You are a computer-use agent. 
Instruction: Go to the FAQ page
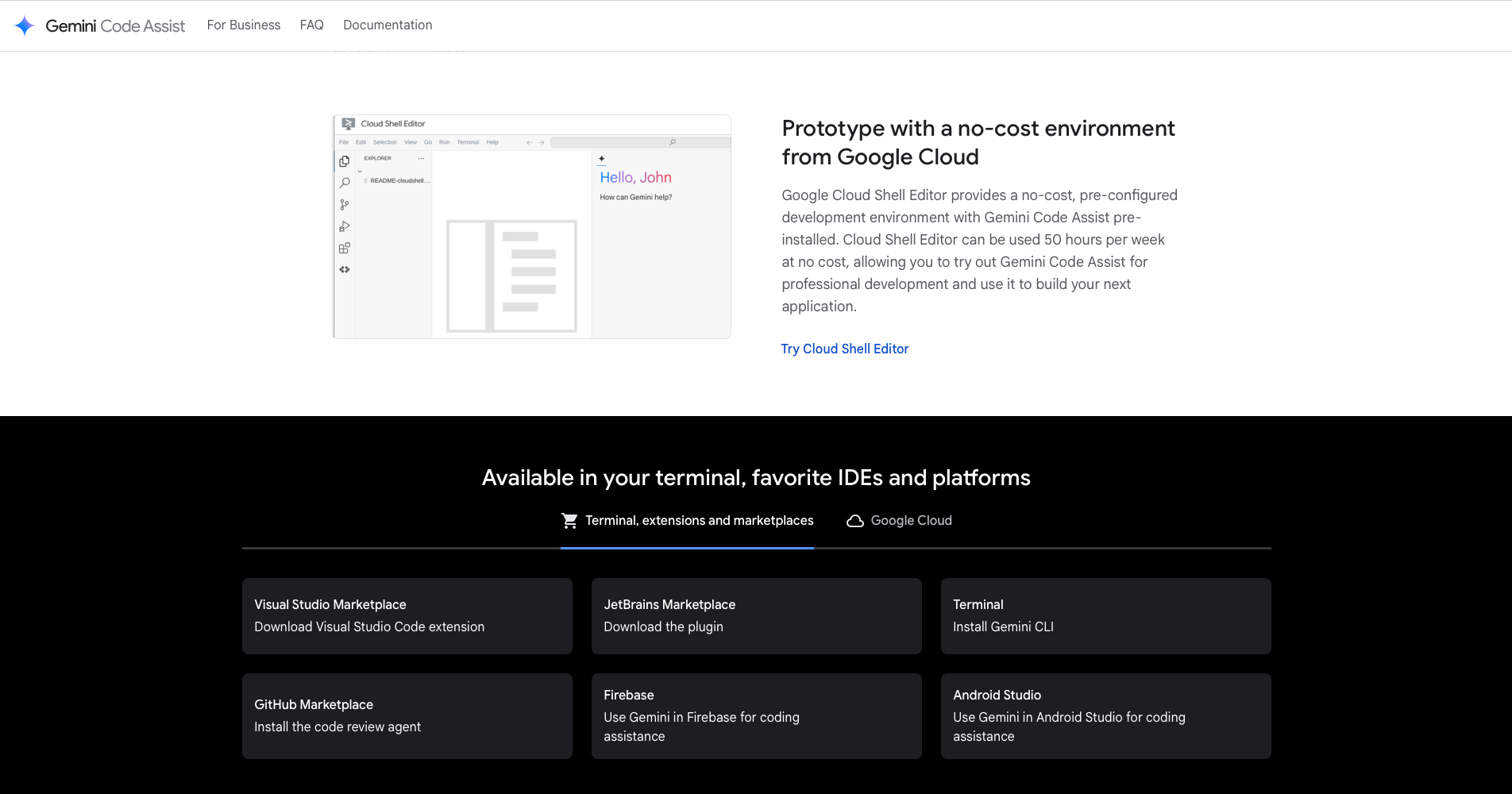(x=312, y=25)
